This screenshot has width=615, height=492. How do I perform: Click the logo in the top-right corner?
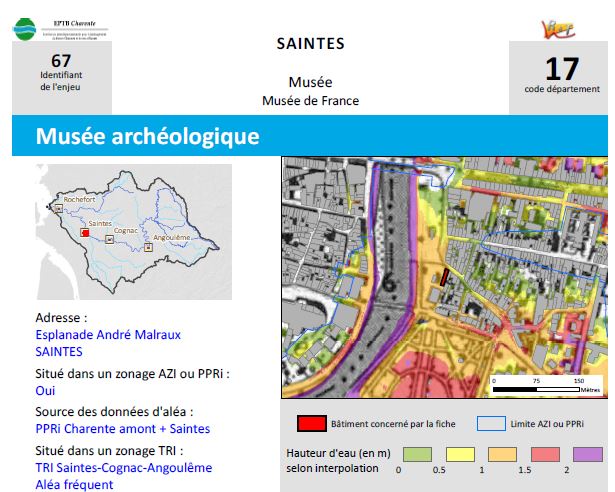point(558,27)
